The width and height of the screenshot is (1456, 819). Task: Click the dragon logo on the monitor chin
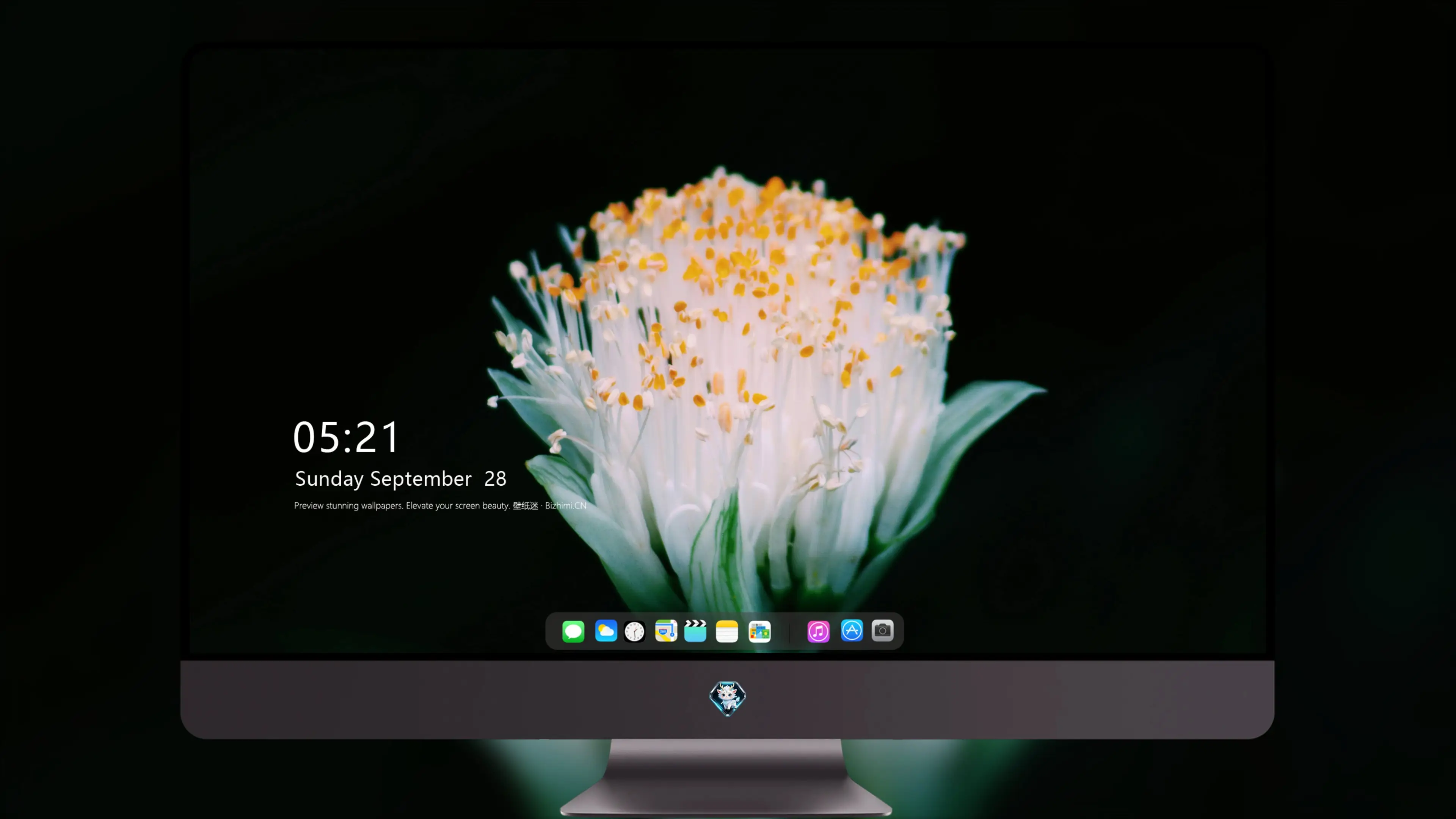(x=728, y=698)
